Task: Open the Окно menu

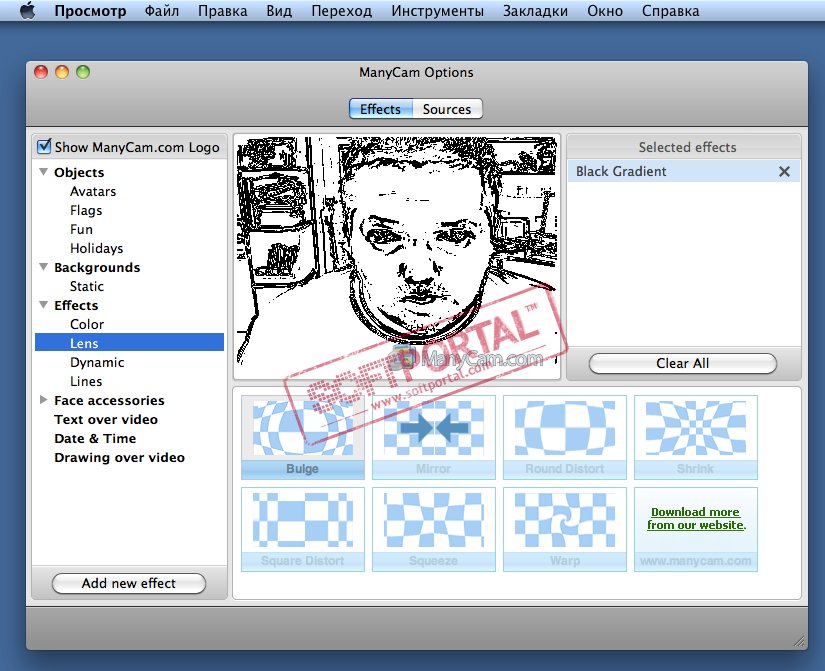Action: tap(605, 11)
